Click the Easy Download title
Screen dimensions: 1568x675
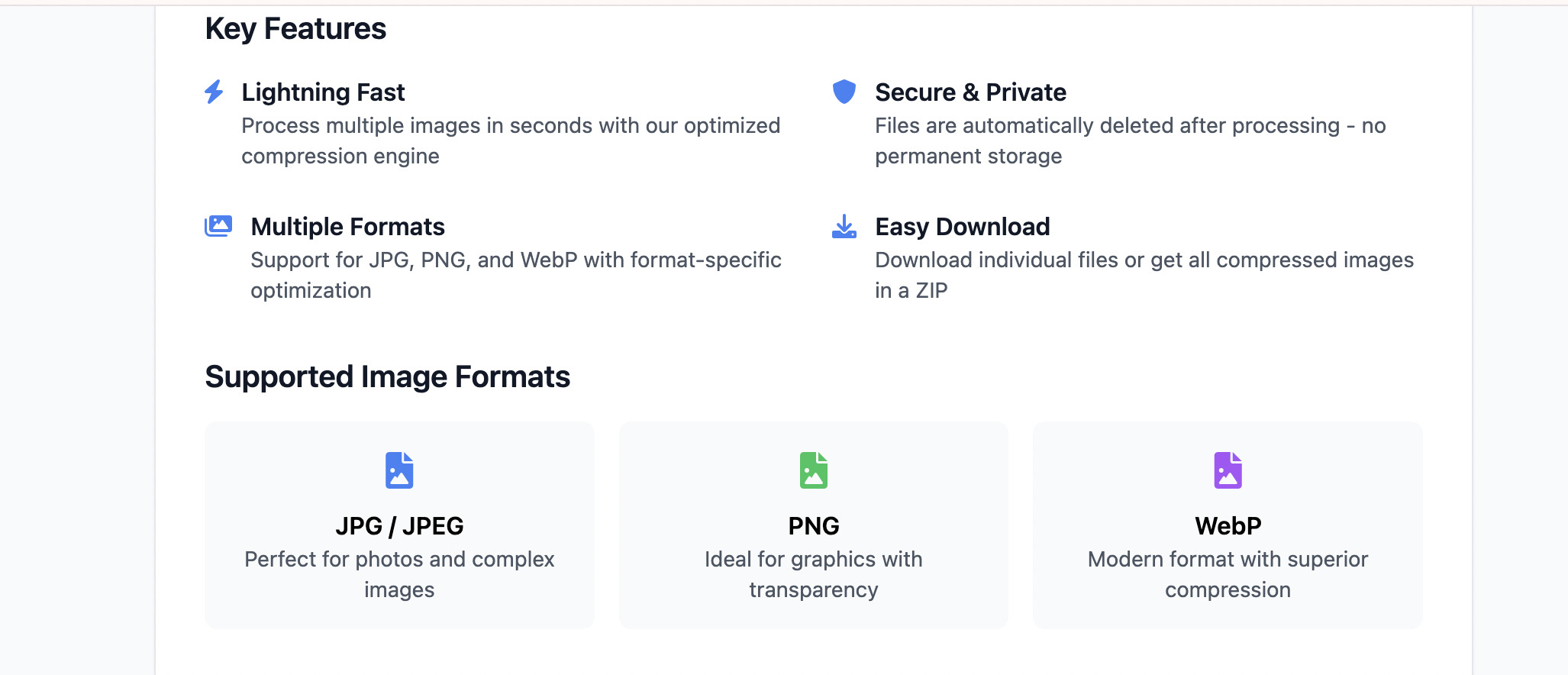click(962, 227)
